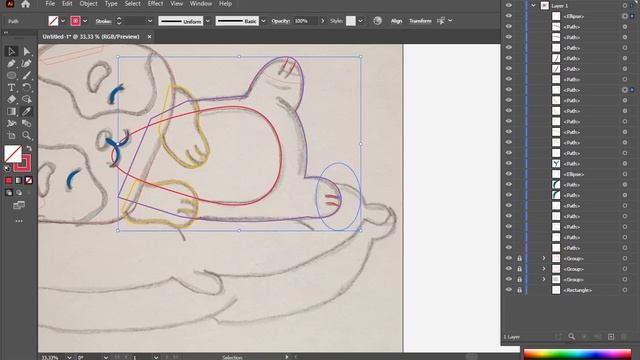Select the Pen tool
This screenshot has width=640, height=360.
tap(11, 63)
